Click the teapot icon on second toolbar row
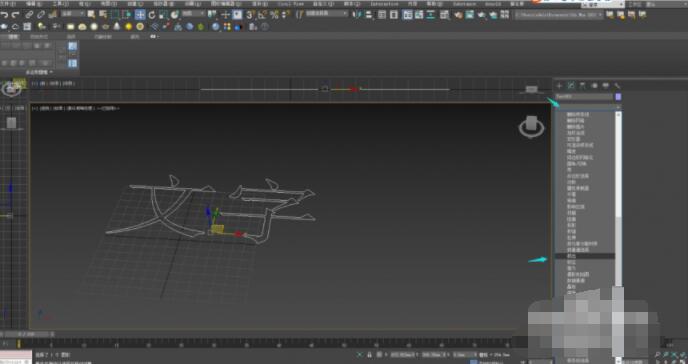 (4, 27)
